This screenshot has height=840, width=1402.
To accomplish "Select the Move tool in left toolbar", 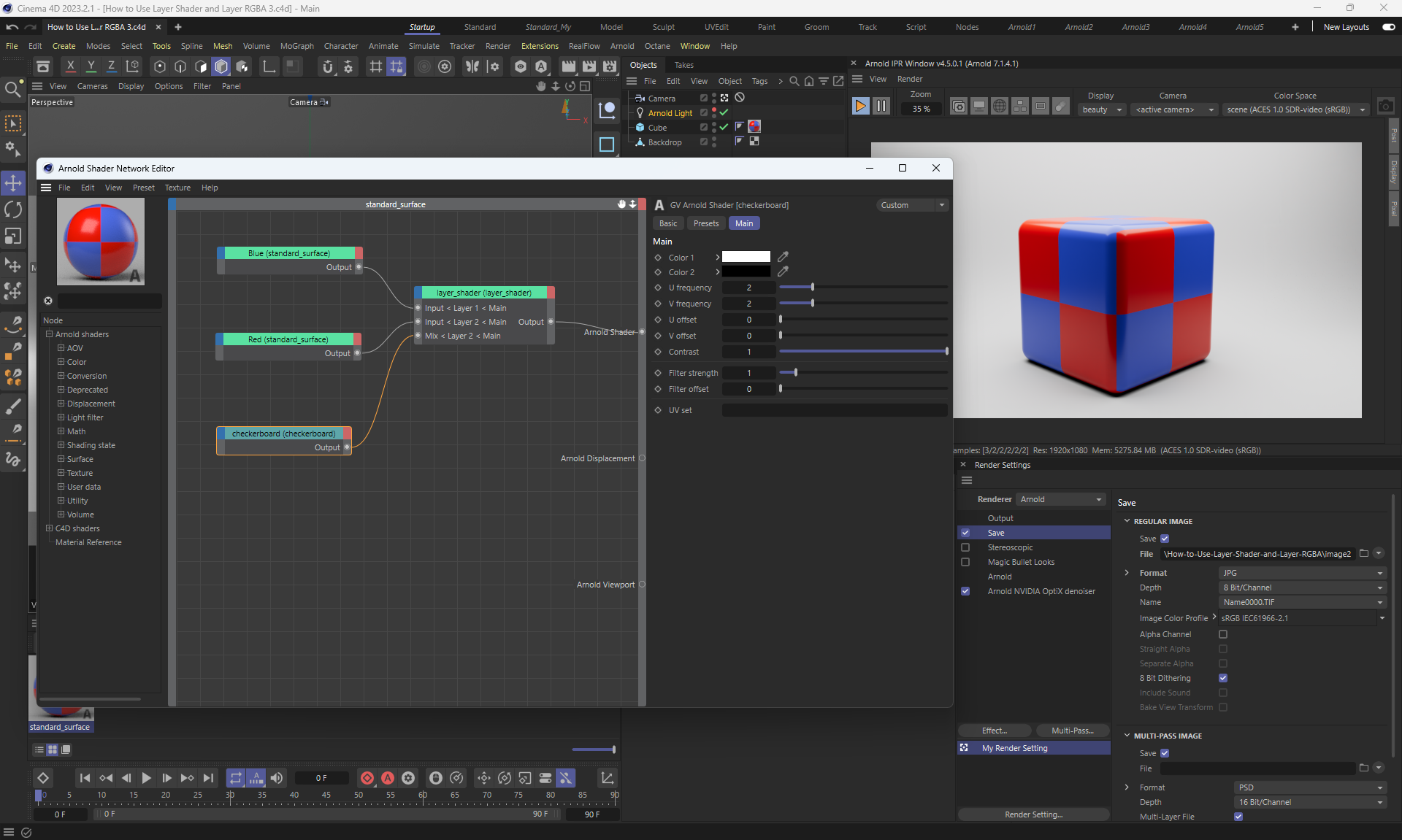I will (13, 182).
